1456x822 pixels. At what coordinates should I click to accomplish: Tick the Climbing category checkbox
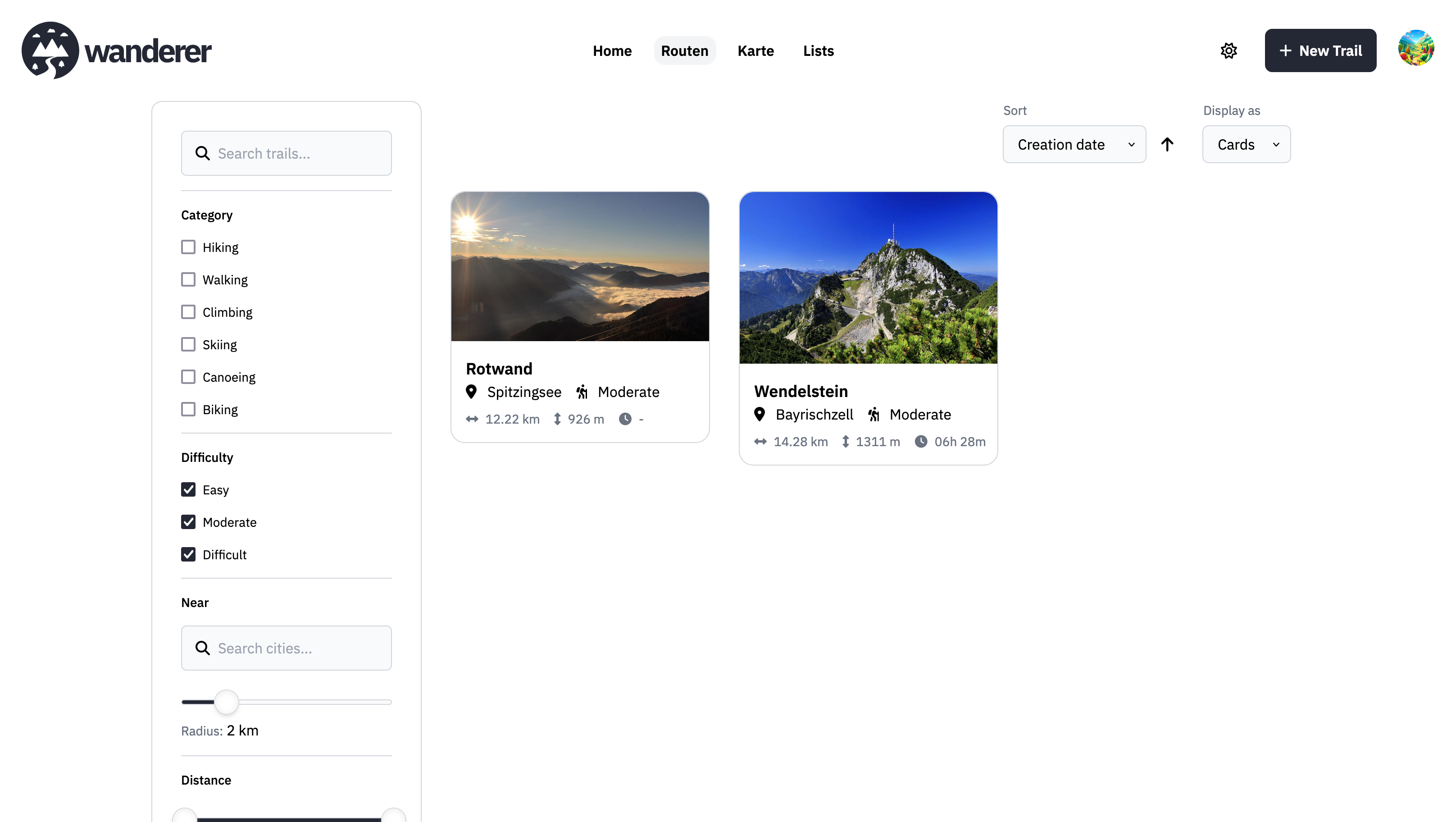[x=188, y=312]
